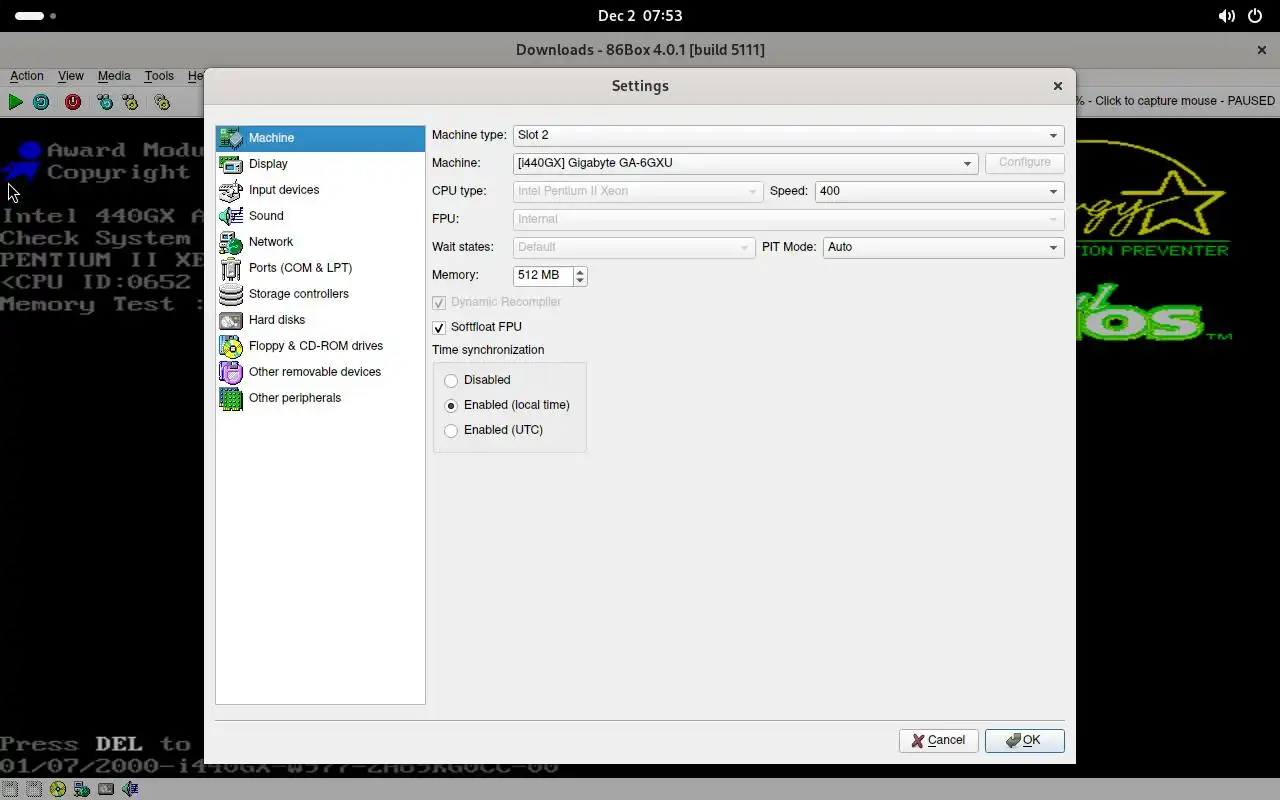This screenshot has height=800, width=1280.
Task: Open the clock showing Dec 2 07:53
Action: pos(640,16)
